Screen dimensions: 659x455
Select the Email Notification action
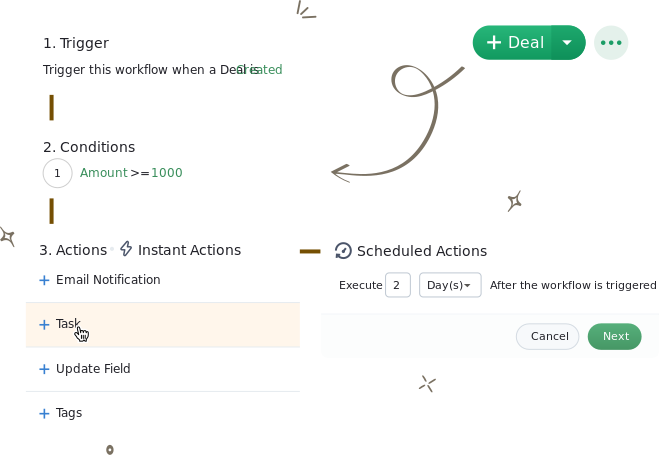tap(108, 280)
